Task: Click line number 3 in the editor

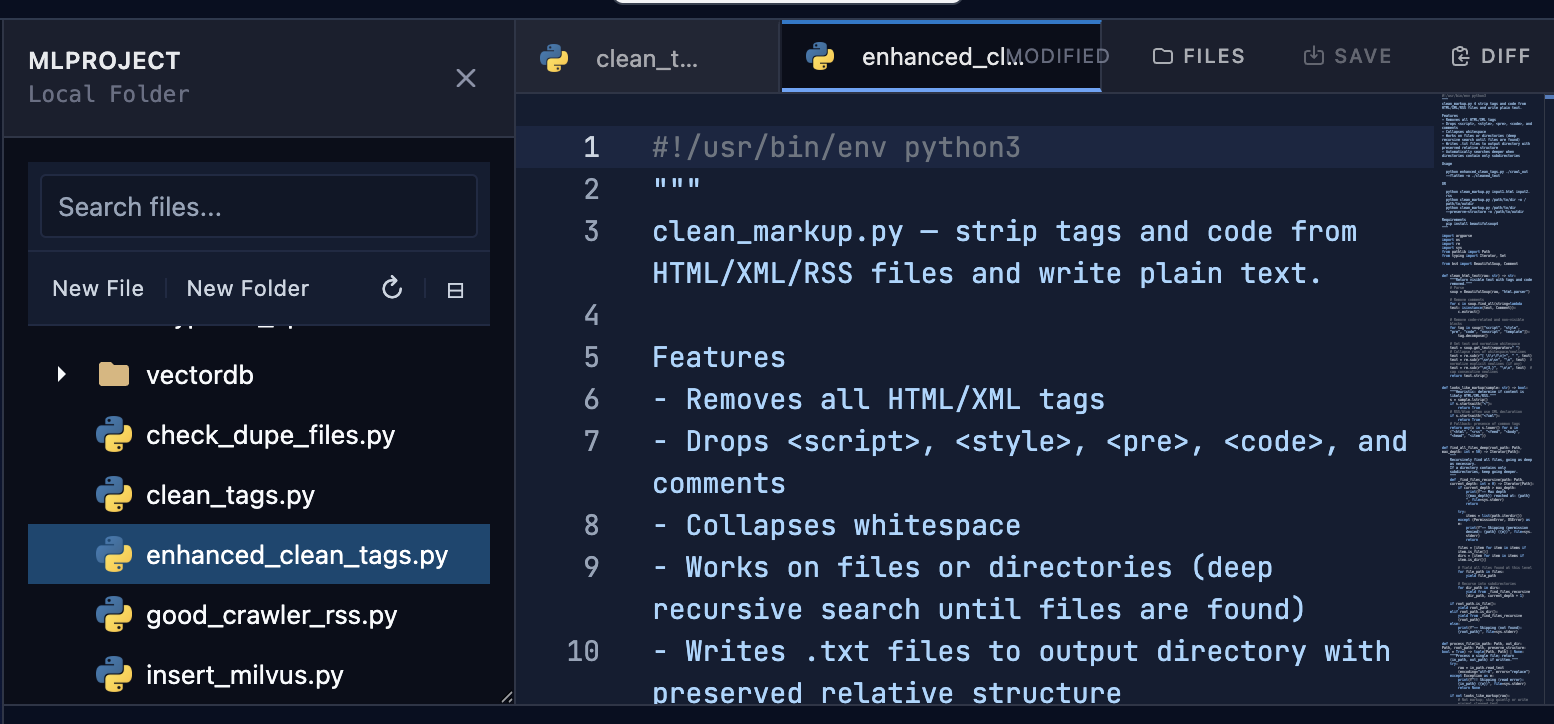Action: 591,231
